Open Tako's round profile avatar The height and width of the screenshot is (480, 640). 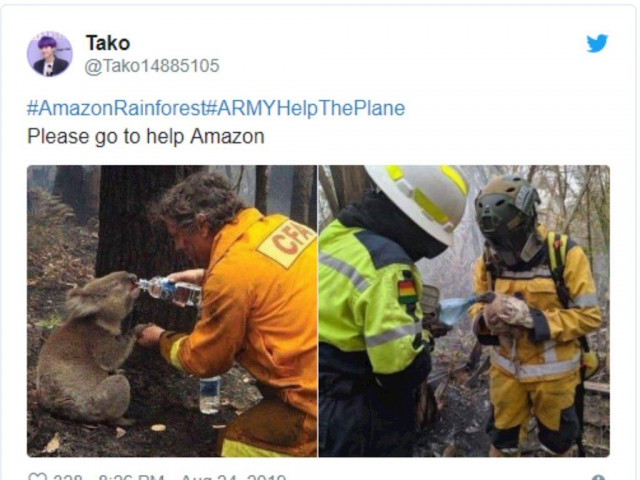tap(50, 54)
